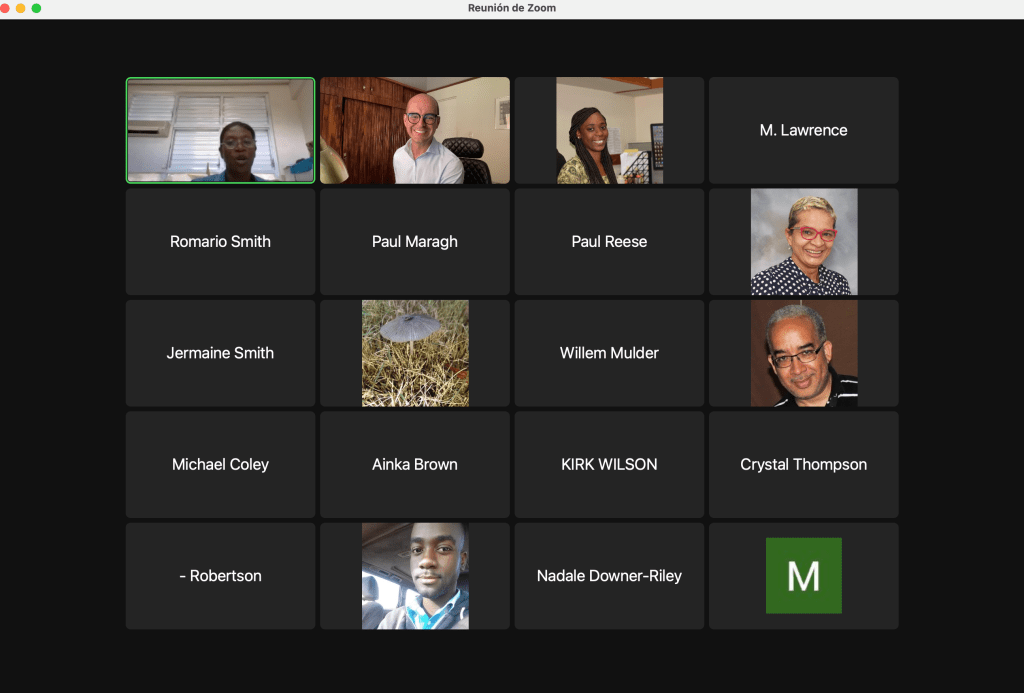Select the Paul Maragh tile
This screenshot has height=693, width=1024.
(415, 242)
